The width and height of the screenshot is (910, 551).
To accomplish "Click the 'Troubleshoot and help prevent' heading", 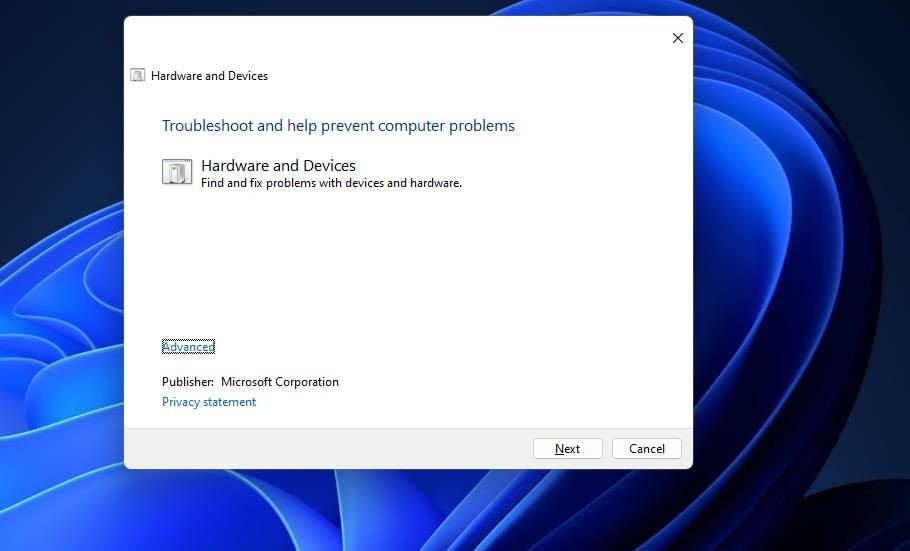I will tap(338, 125).
